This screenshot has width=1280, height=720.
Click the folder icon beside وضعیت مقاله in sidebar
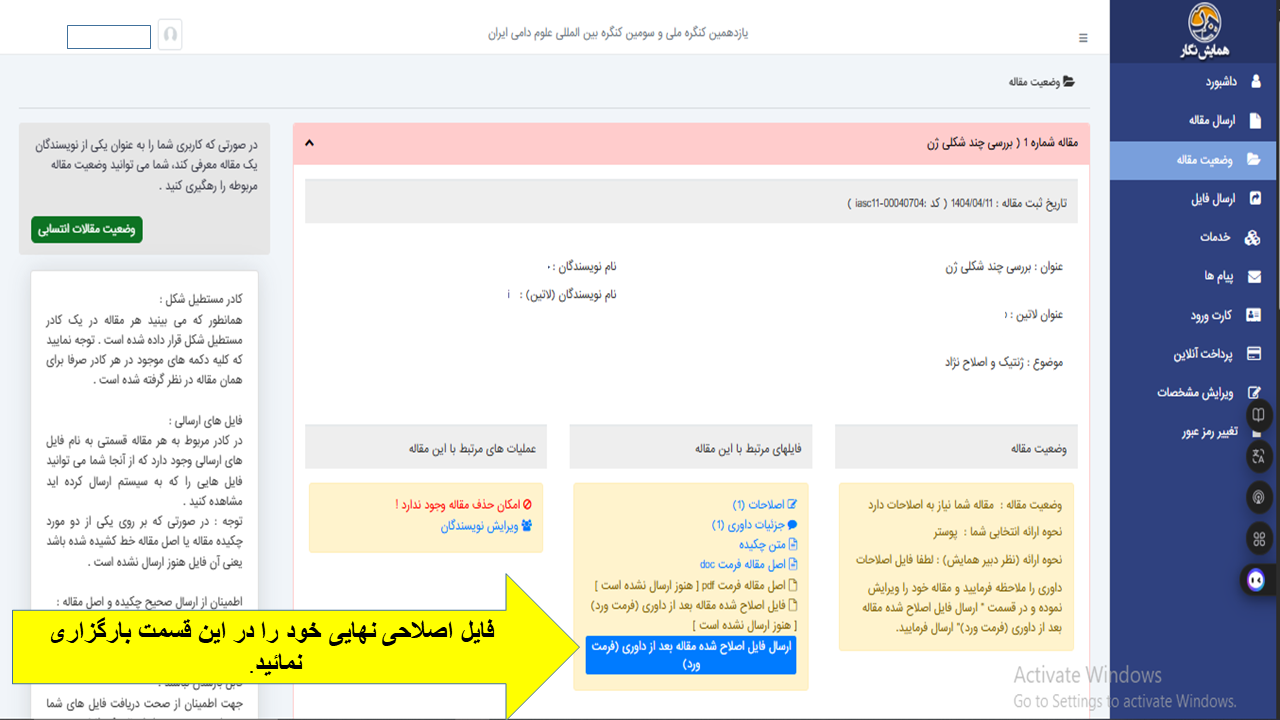click(x=1254, y=160)
